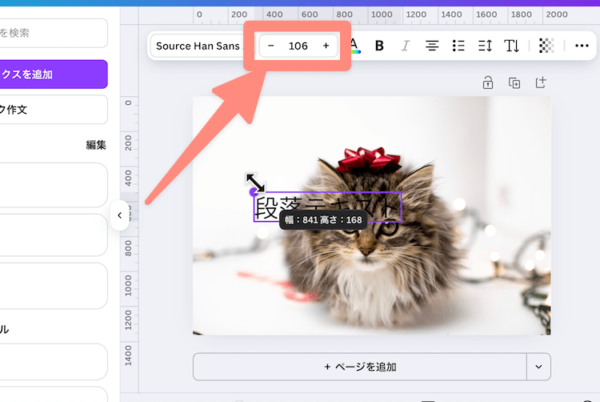The height and width of the screenshot is (402, 600).
Task: Click the 編集 link
Action: (96, 145)
